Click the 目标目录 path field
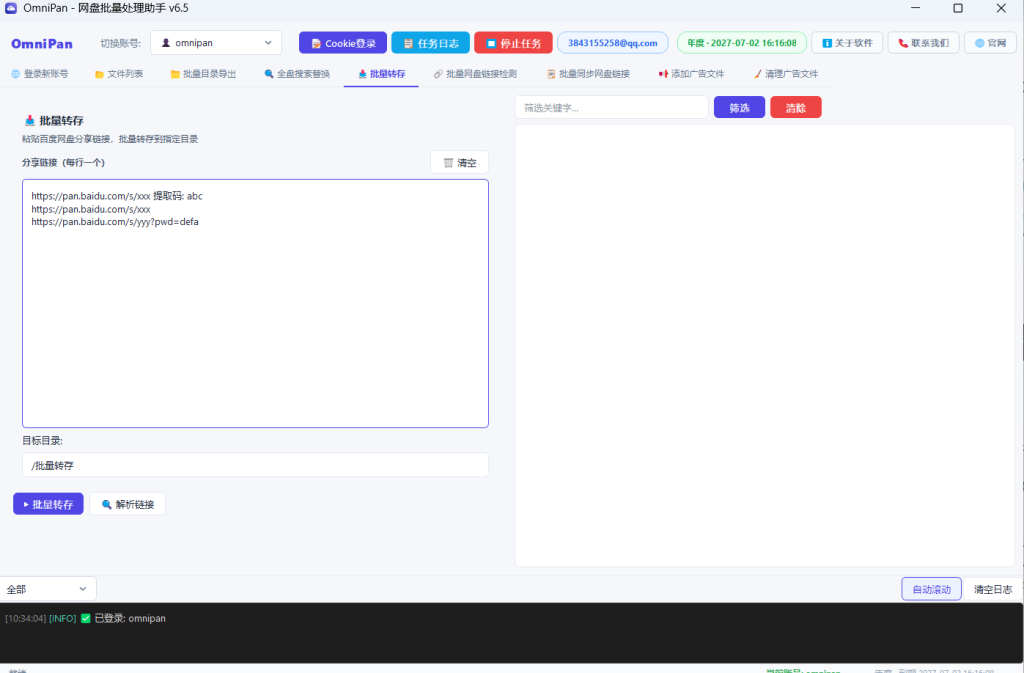The height and width of the screenshot is (673, 1024). click(x=255, y=465)
